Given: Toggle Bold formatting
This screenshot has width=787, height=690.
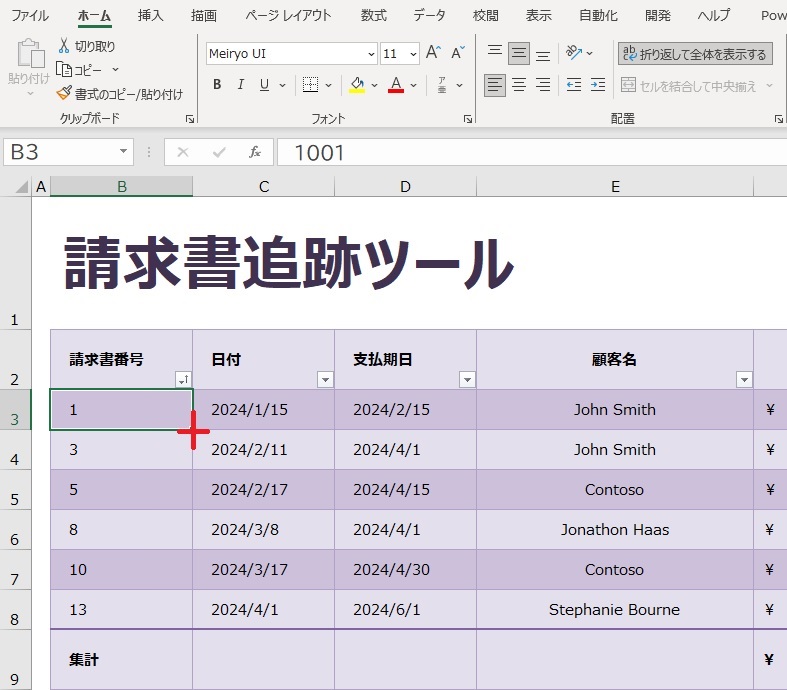Looking at the screenshot, I should point(217,85).
